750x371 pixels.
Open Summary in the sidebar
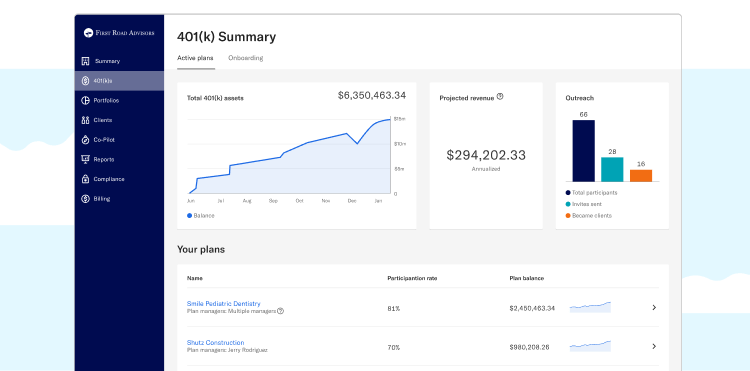pyautogui.click(x=119, y=61)
